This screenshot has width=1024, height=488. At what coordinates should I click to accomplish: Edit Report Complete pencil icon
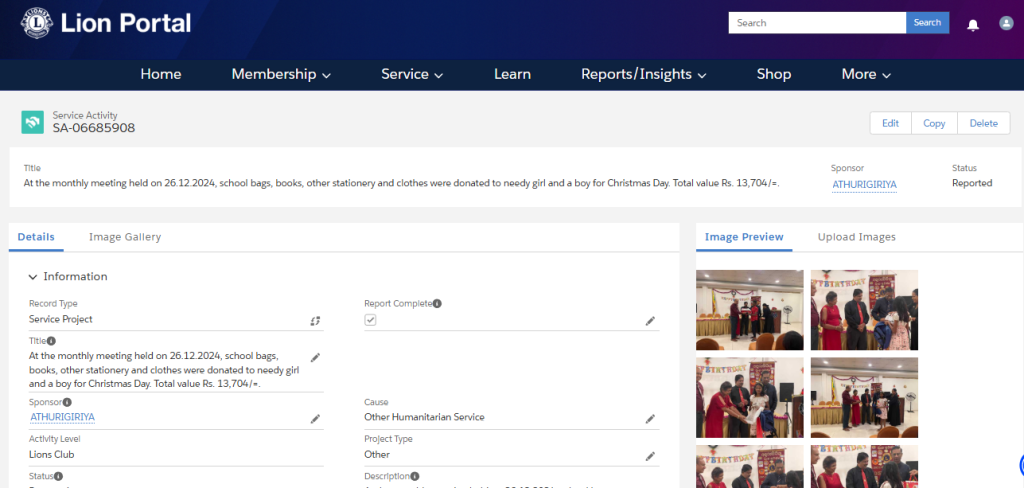click(x=650, y=321)
